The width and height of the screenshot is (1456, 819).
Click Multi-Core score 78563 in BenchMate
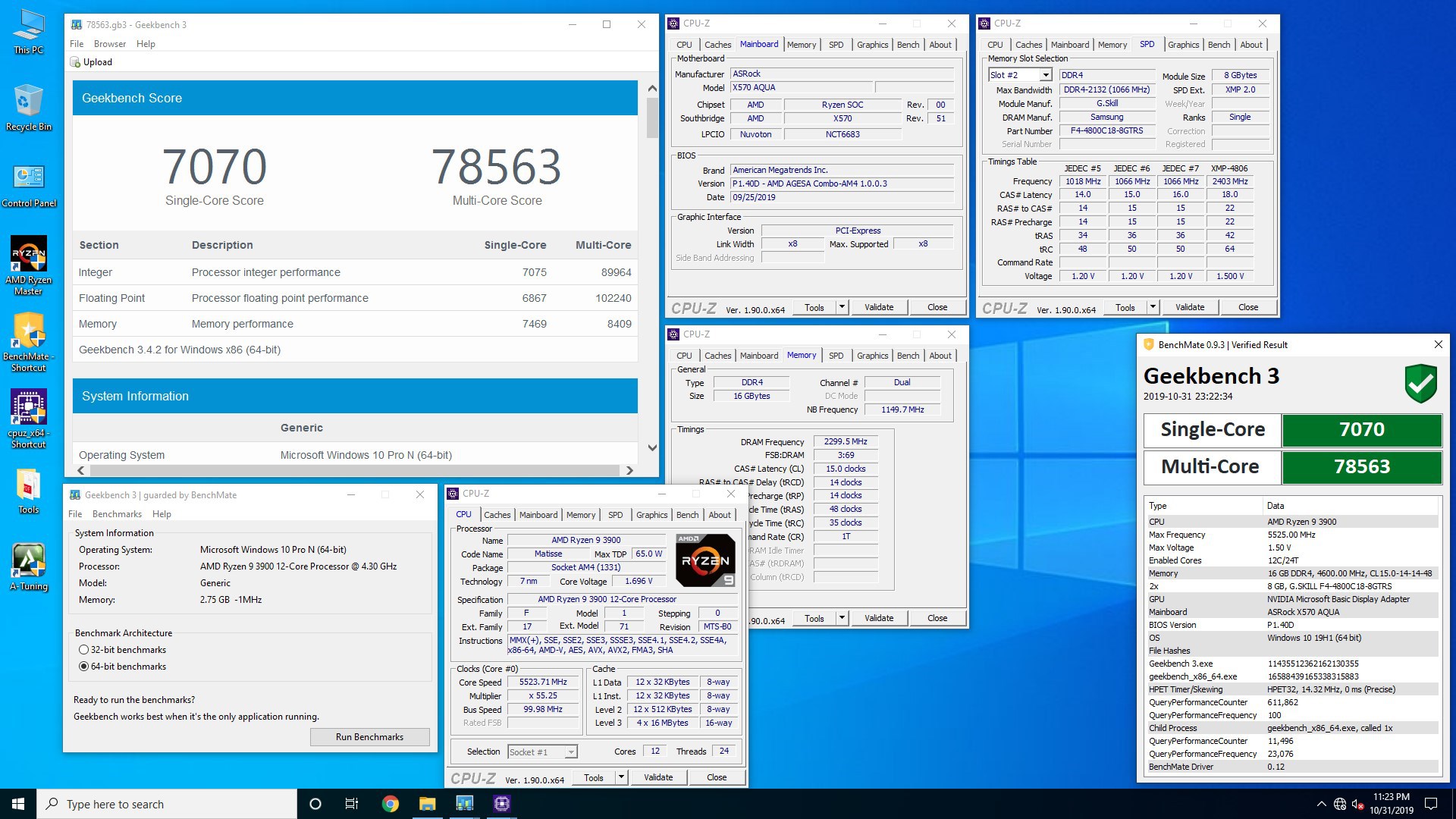tap(1362, 466)
